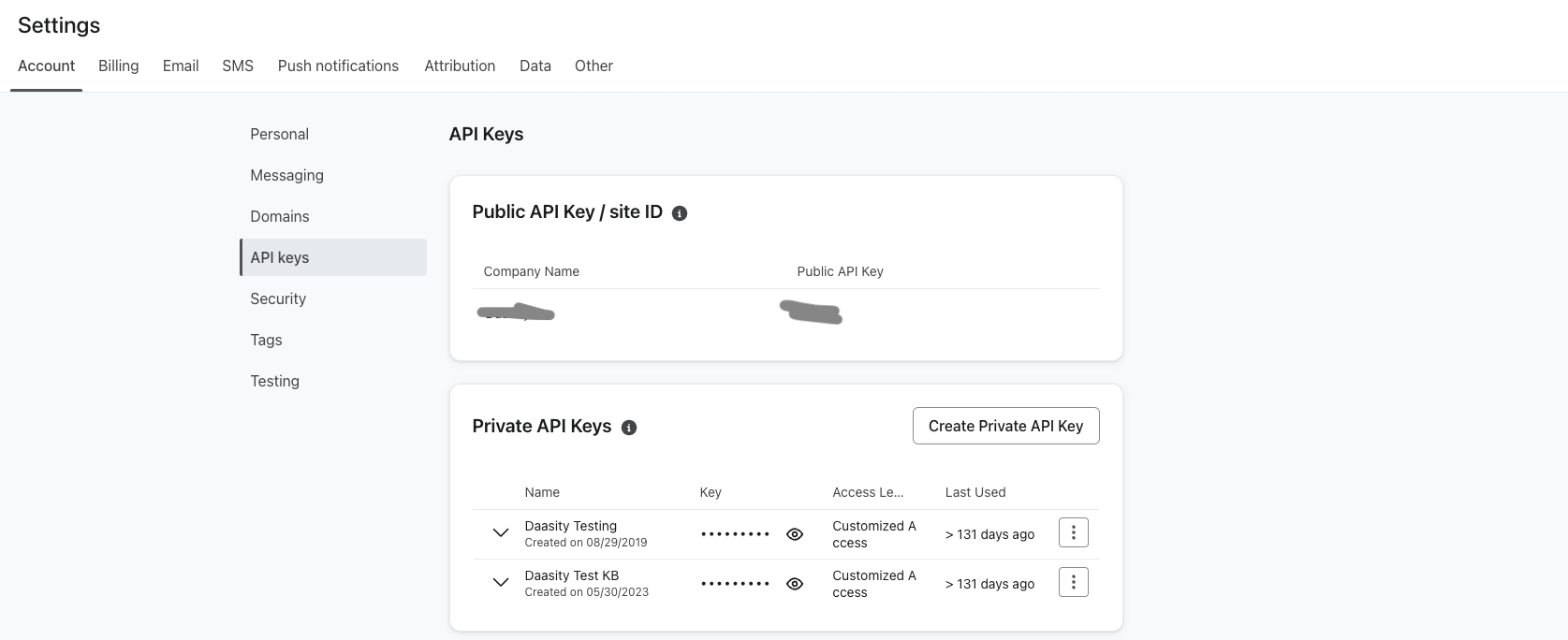
Task: Open the Data settings tab
Action: pos(535,65)
